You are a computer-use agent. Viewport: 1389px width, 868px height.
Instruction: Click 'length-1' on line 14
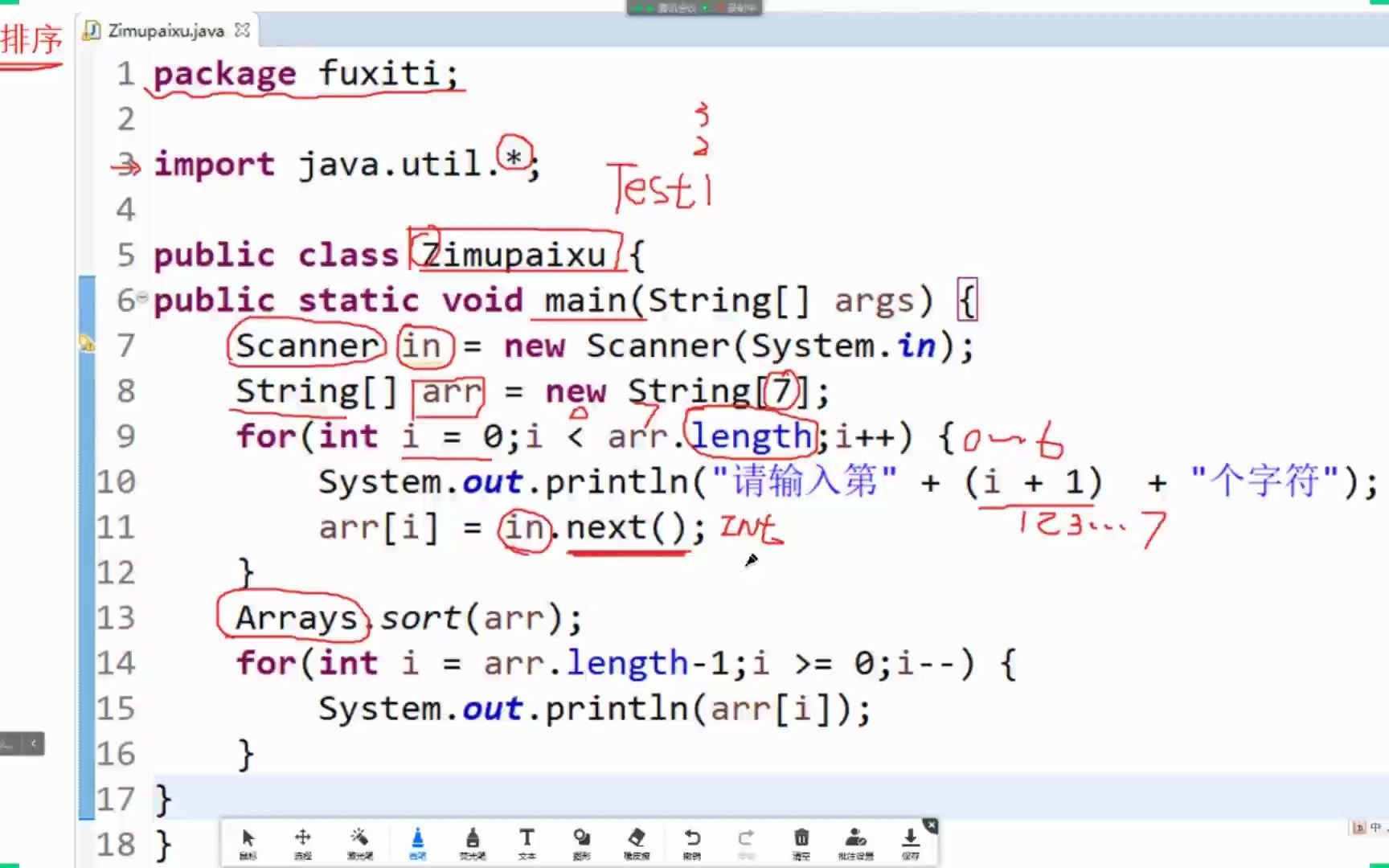pos(647,663)
